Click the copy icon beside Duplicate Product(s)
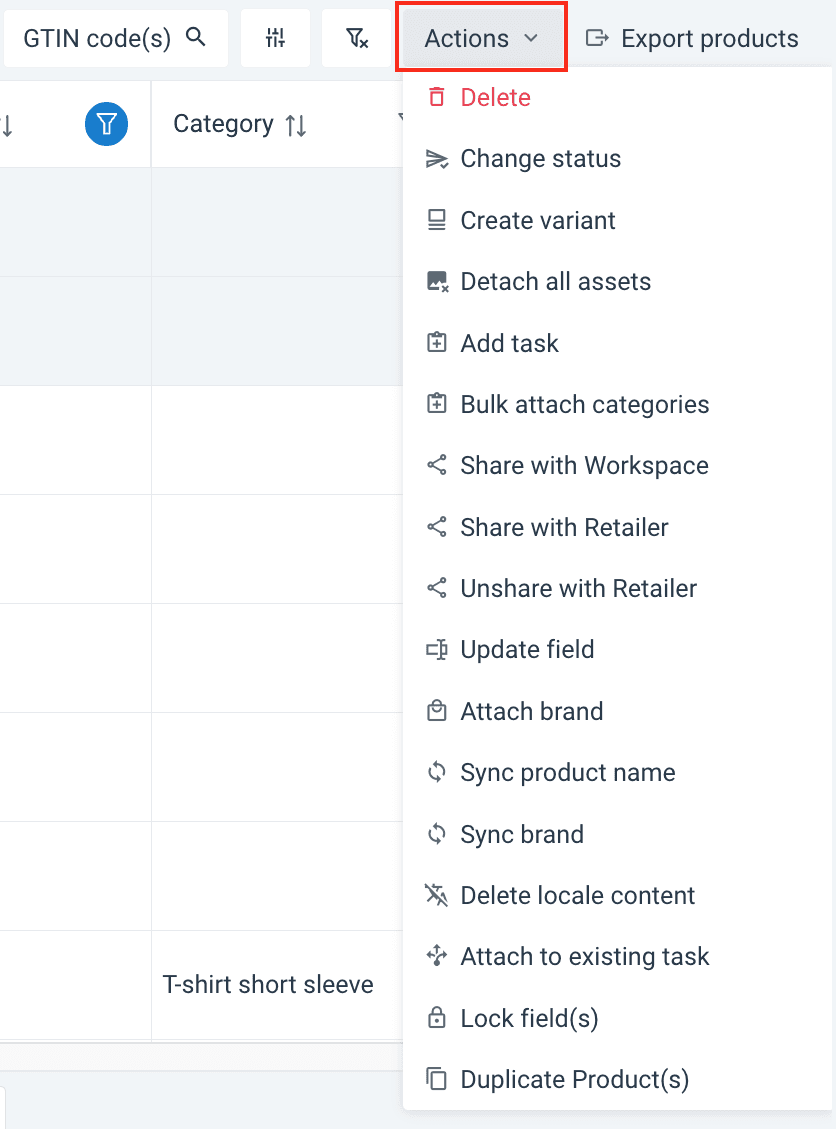This screenshot has width=836, height=1129. point(436,1079)
